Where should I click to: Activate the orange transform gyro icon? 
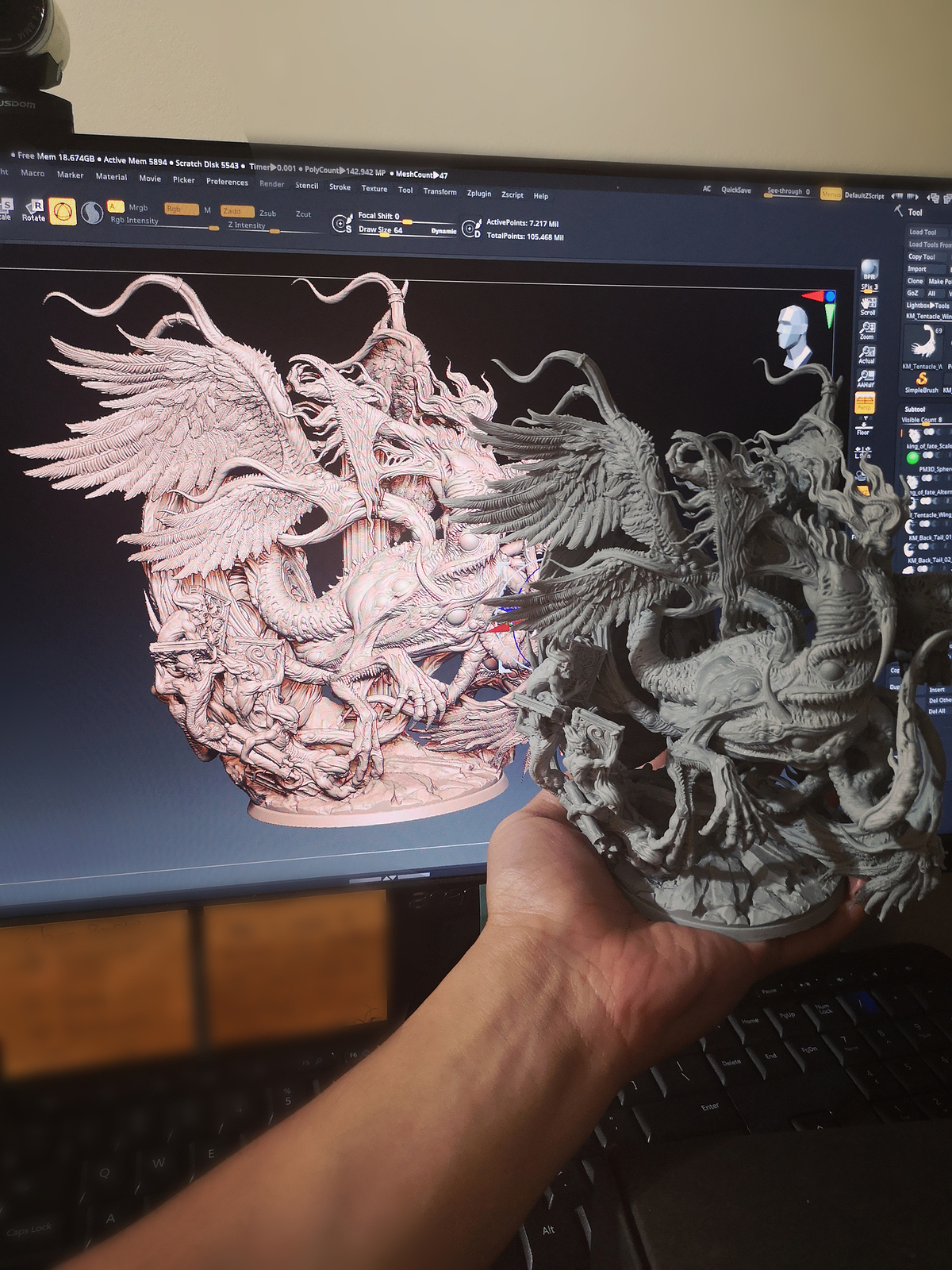pos(63,212)
